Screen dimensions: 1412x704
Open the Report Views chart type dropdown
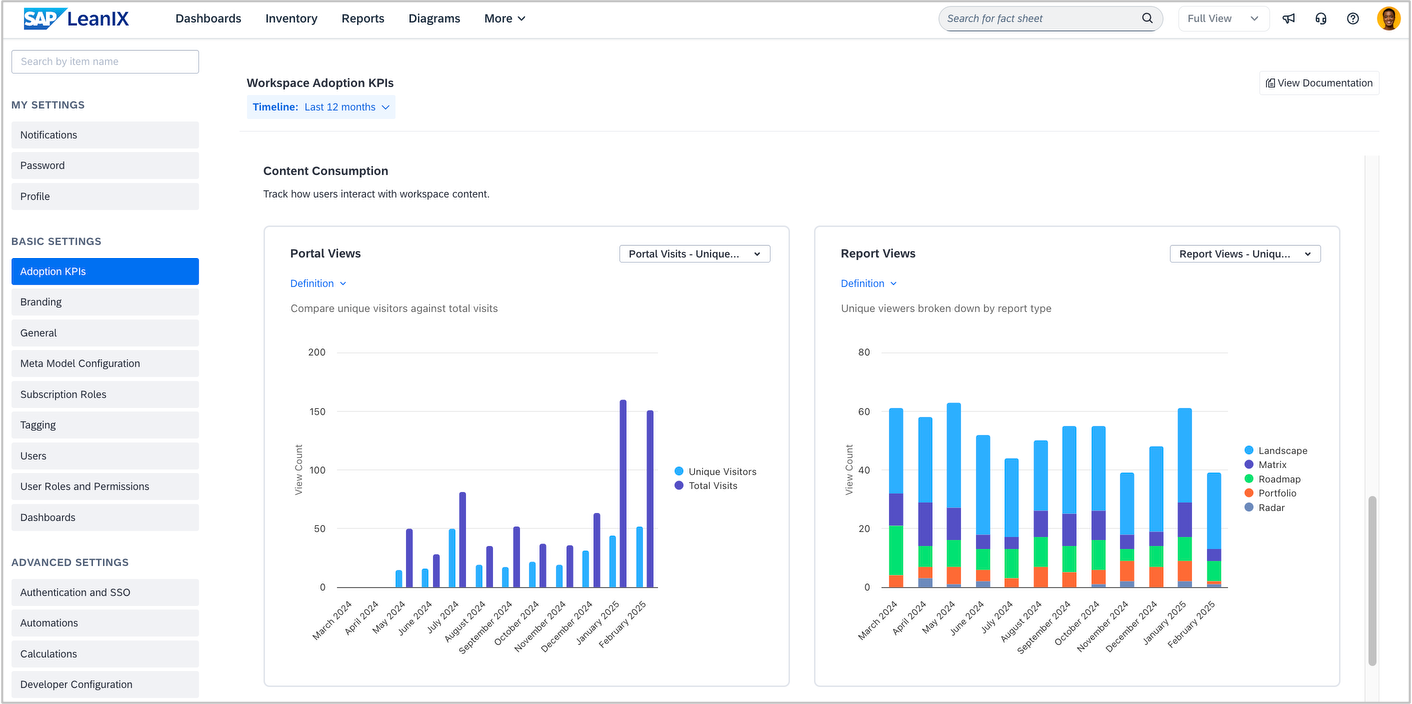point(1245,254)
